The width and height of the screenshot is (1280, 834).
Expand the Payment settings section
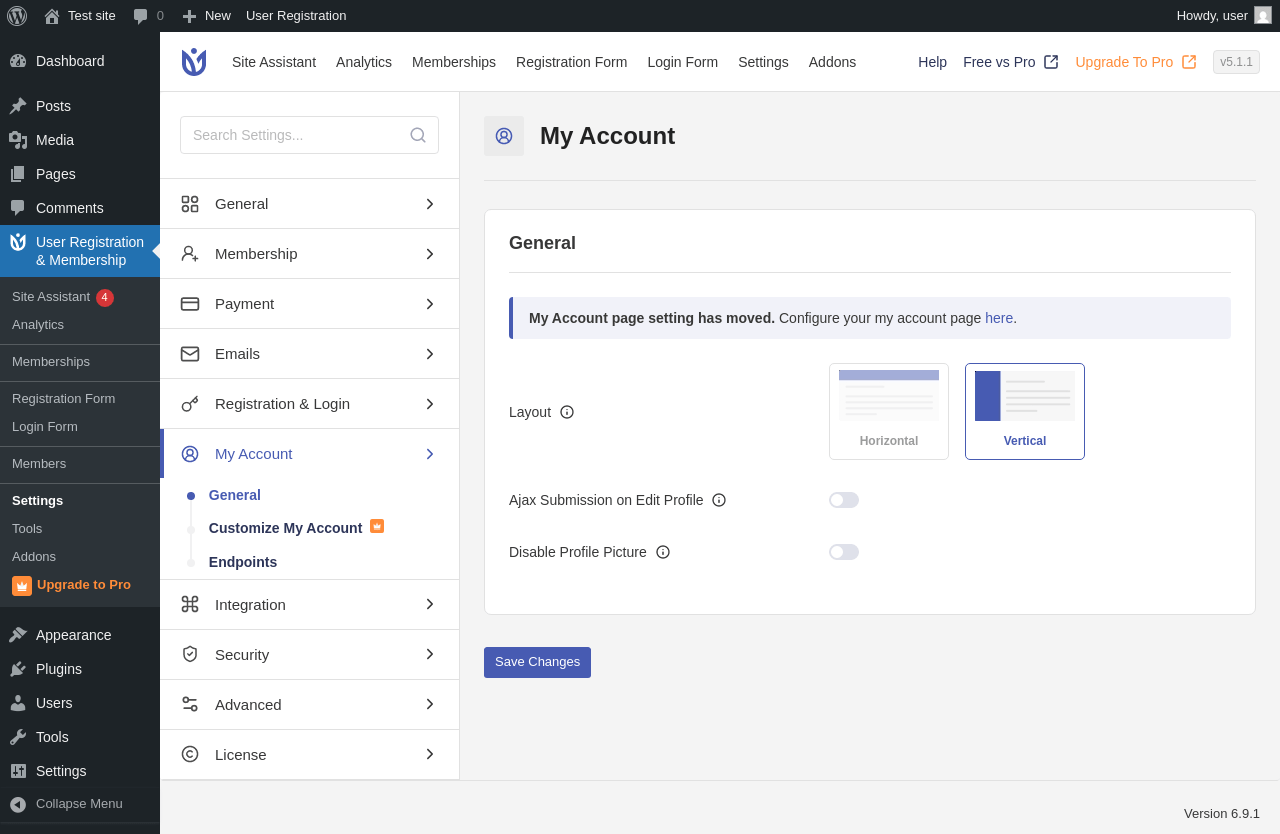(310, 304)
